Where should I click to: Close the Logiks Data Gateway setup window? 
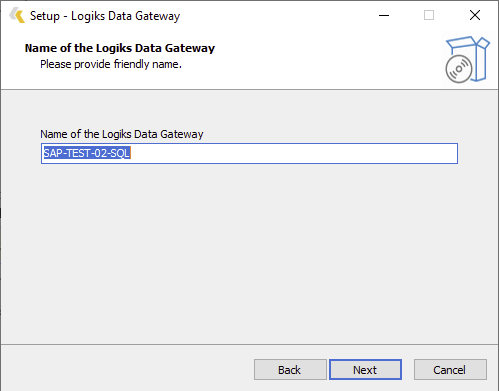point(475,15)
